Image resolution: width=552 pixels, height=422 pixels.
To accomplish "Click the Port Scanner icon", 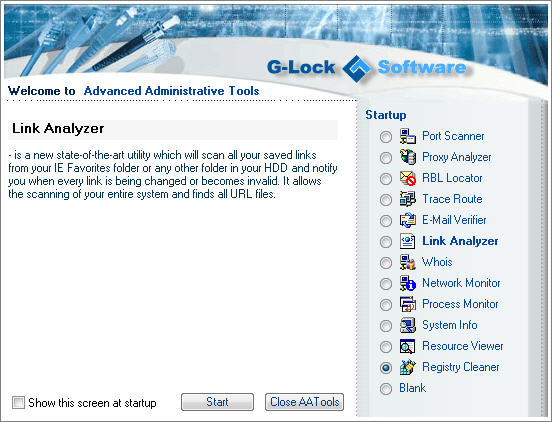I will click(x=408, y=136).
